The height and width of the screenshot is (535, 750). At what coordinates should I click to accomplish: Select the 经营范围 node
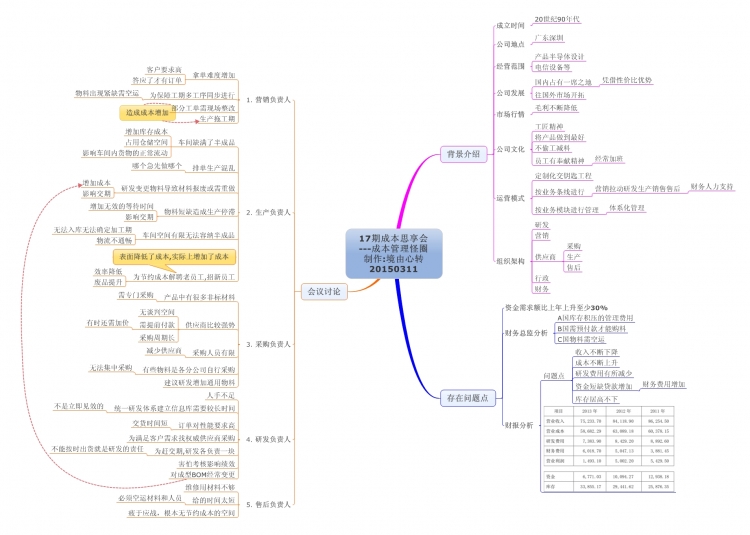(511, 66)
